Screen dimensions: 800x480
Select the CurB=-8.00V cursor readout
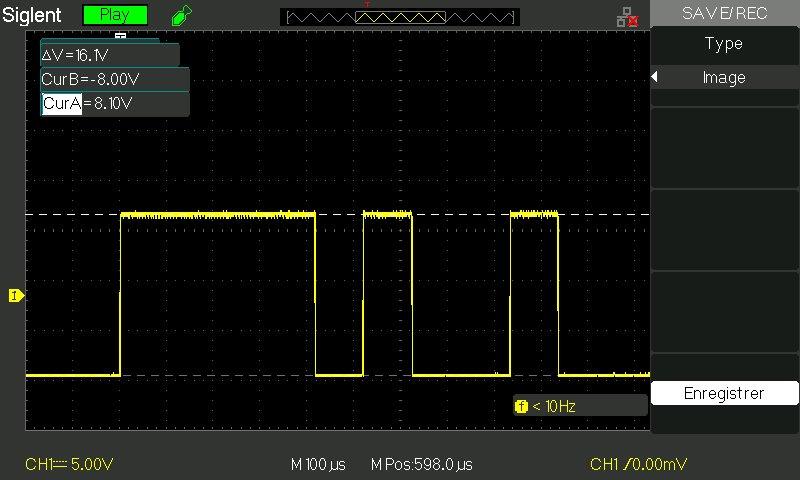click(x=113, y=80)
